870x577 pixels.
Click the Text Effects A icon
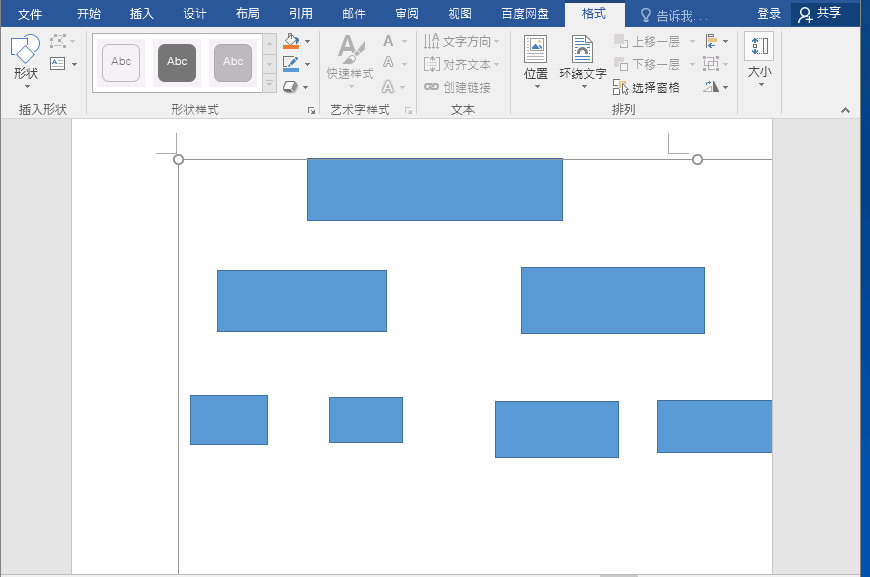[388, 87]
